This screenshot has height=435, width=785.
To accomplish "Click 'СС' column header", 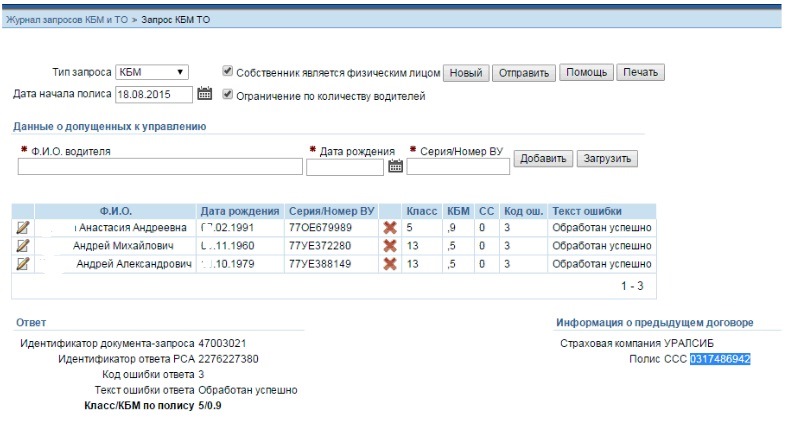I will click(x=487, y=211).
